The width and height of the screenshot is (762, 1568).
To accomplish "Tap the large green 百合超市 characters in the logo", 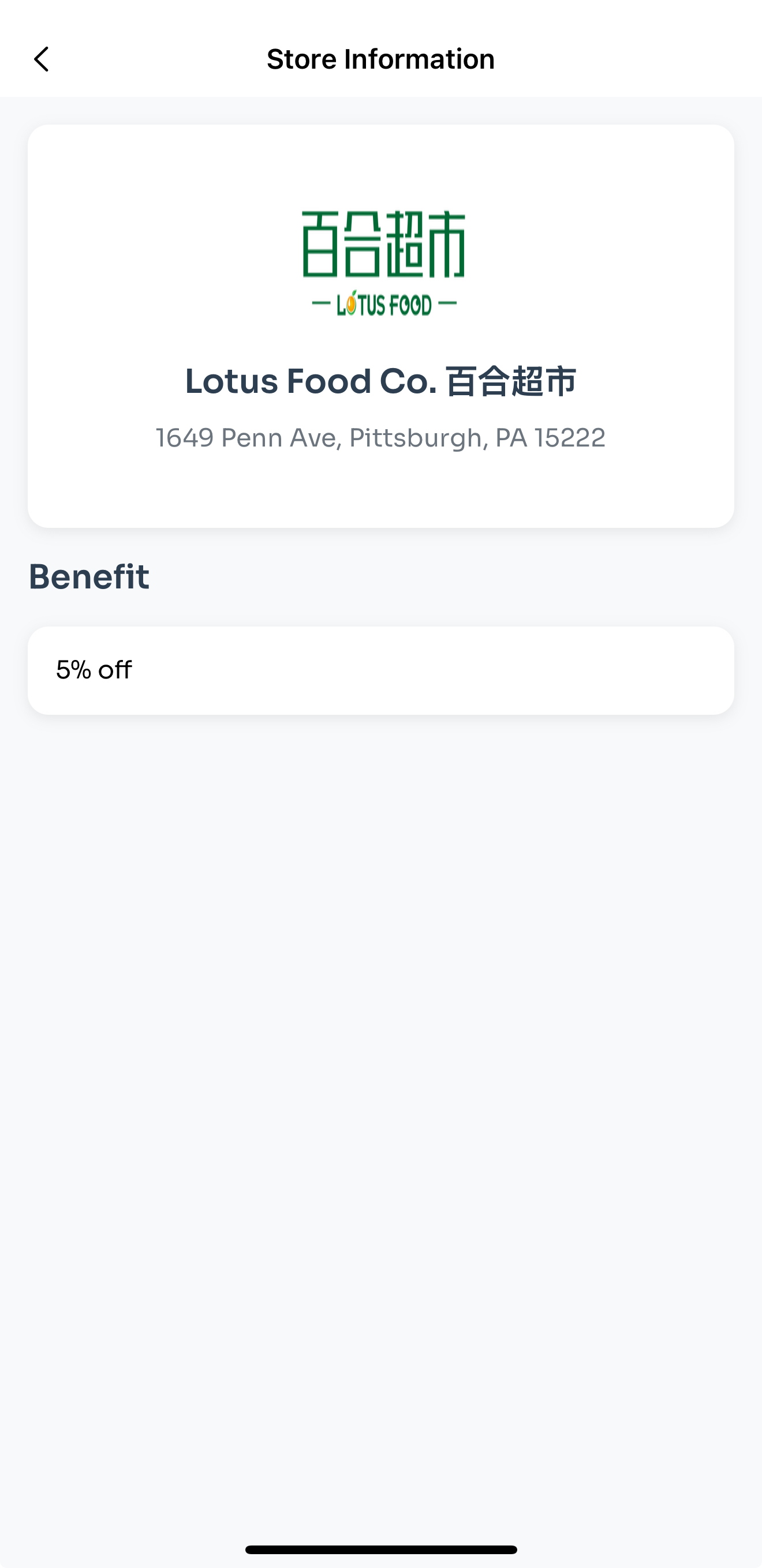I will pyautogui.click(x=383, y=243).
